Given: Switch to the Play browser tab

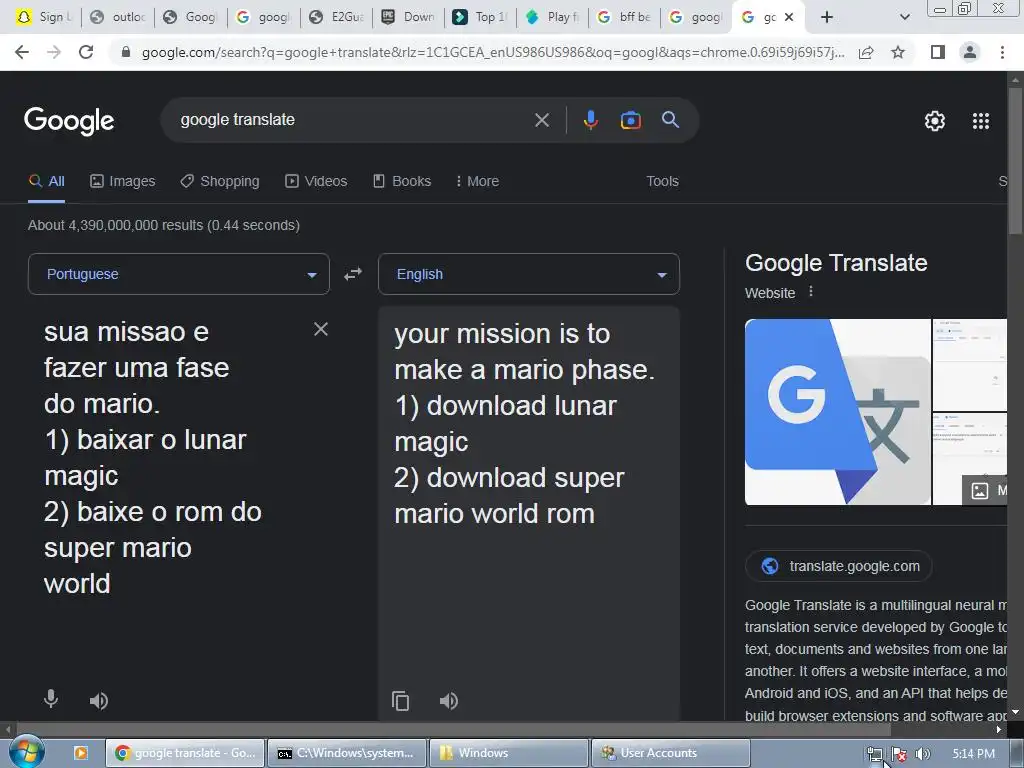Looking at the screenshot, I should point(552,17).
